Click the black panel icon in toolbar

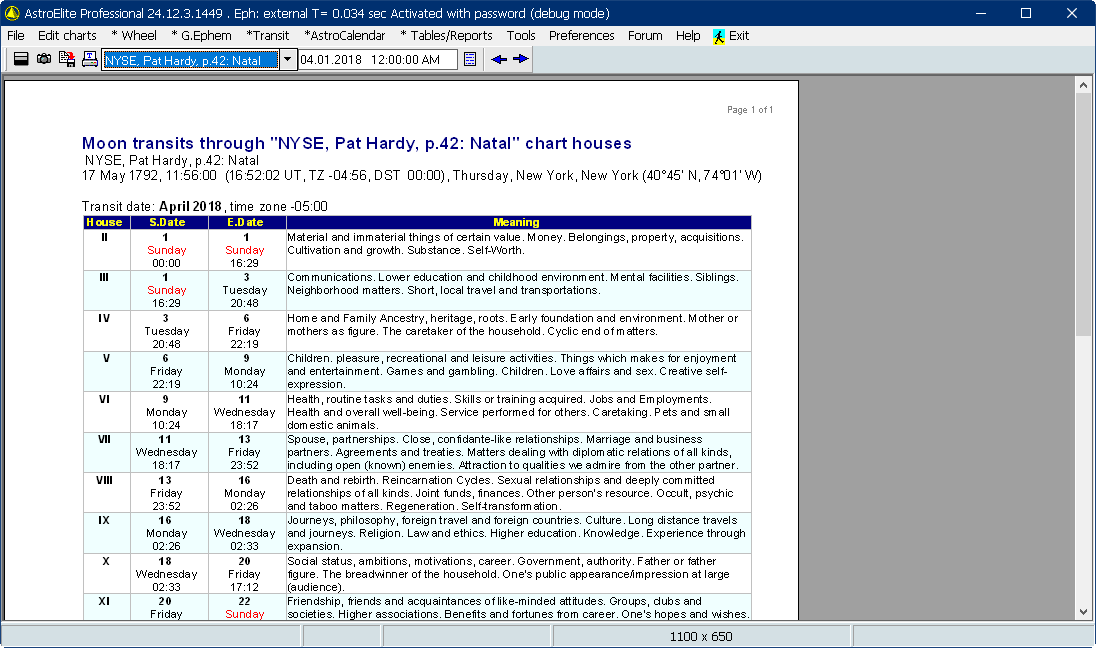click(21, 59)
